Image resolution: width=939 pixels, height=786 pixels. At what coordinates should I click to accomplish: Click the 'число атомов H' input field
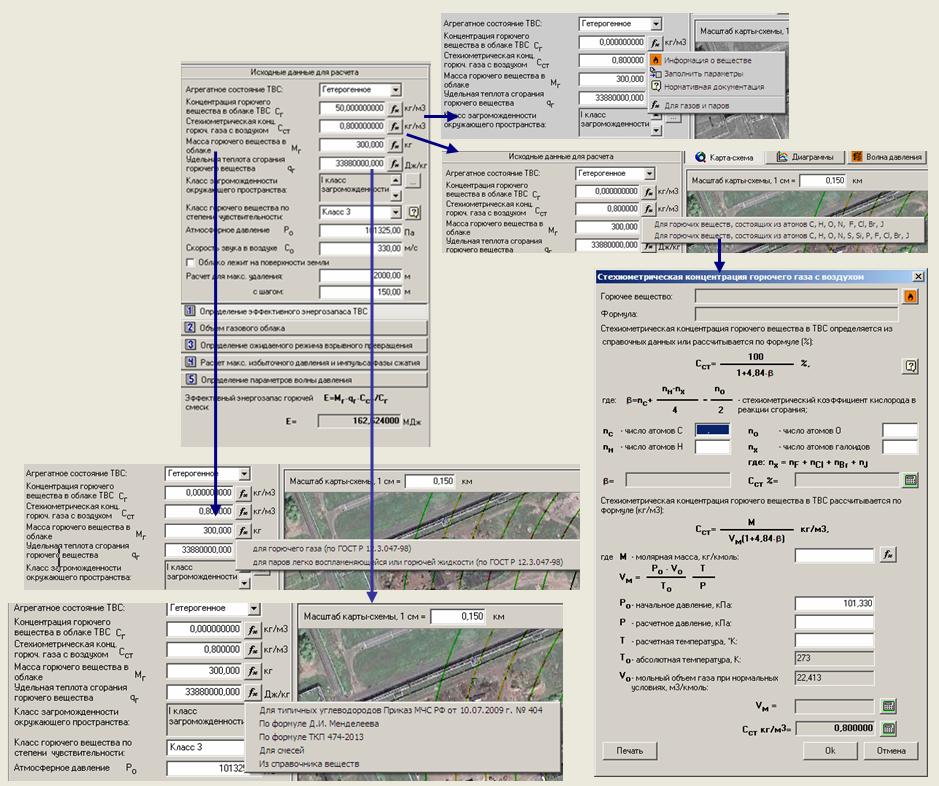tap(713, 447)
